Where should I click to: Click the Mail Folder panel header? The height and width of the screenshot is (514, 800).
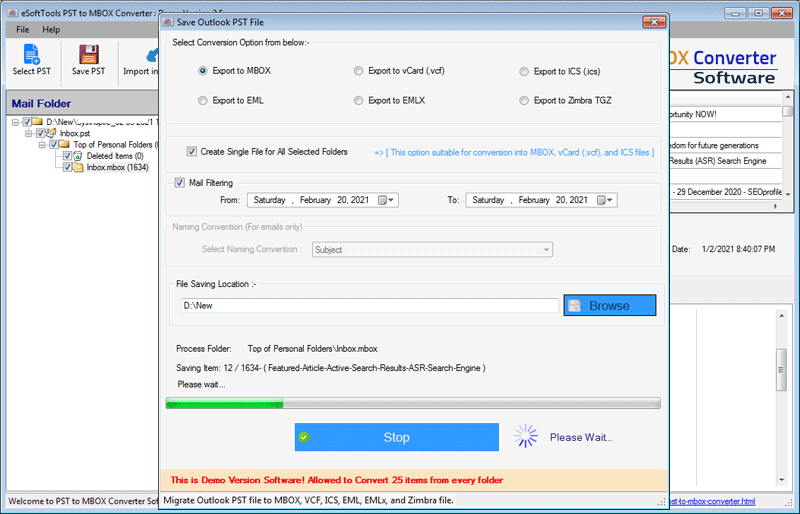point(83,104)
